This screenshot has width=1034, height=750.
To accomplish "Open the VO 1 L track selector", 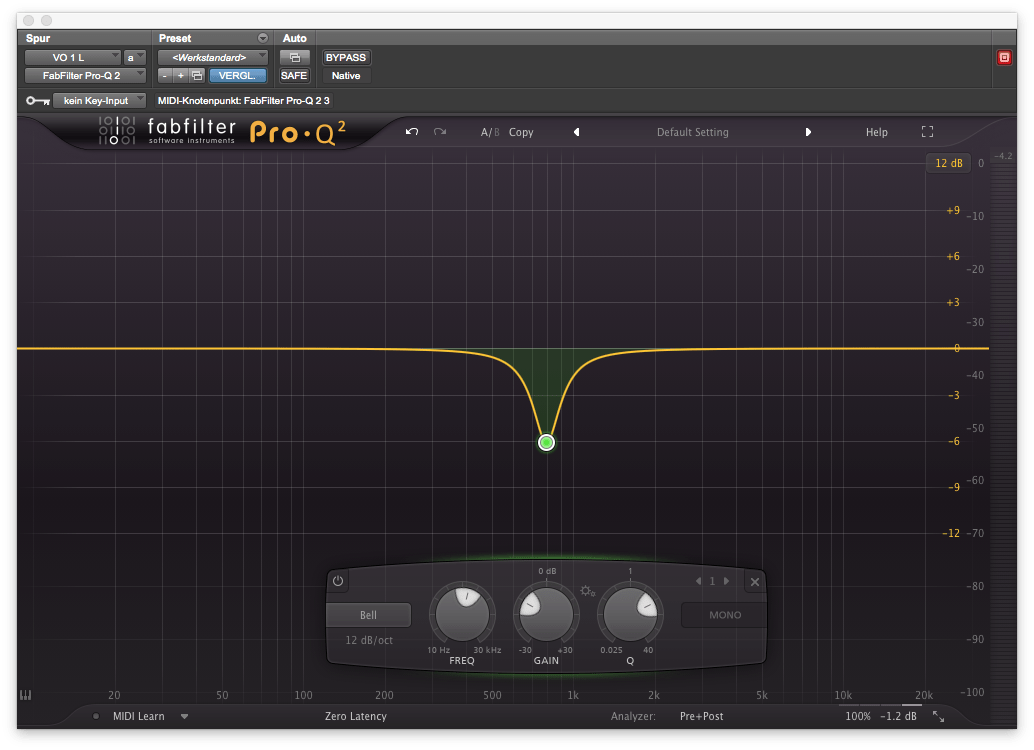I will tap(73, 57).
